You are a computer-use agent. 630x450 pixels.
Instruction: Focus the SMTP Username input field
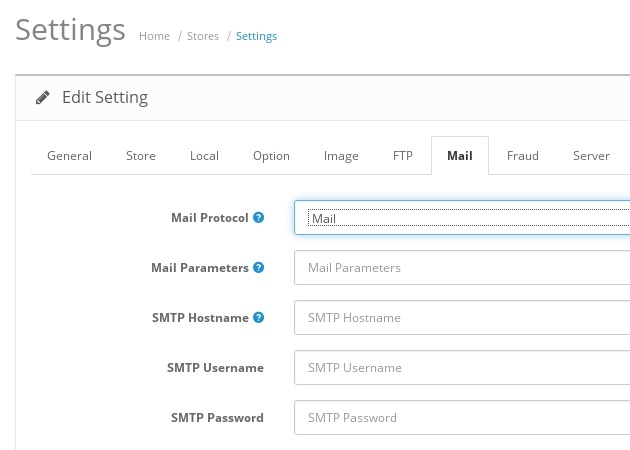coord(462,368)
